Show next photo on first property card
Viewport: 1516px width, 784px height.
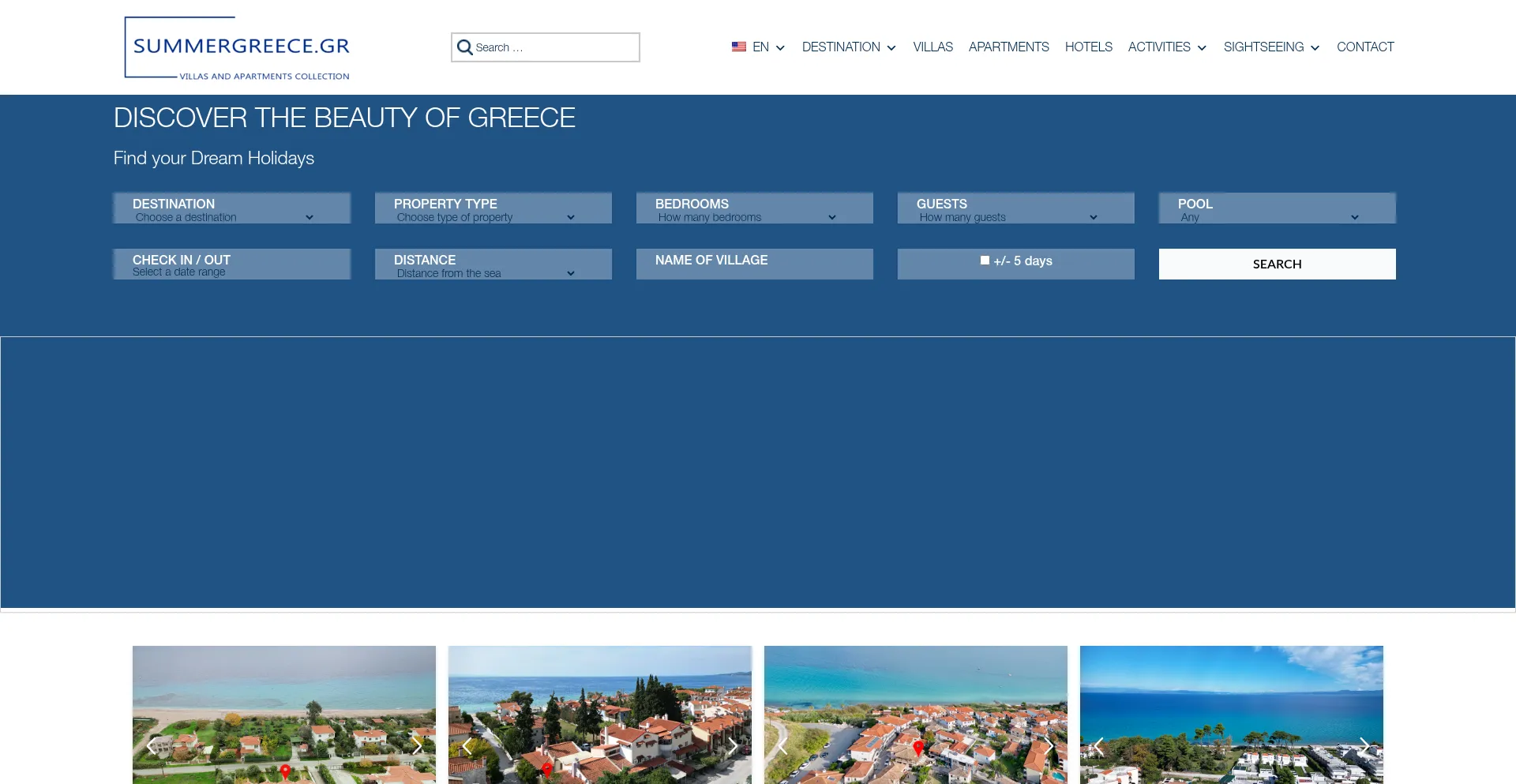tap(417, 745)
